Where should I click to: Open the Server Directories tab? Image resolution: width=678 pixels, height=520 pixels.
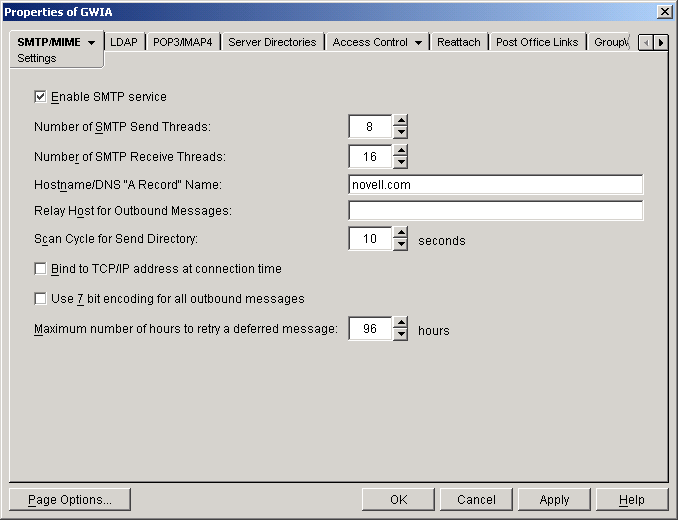pyautogui.click(x=272, y=42)
